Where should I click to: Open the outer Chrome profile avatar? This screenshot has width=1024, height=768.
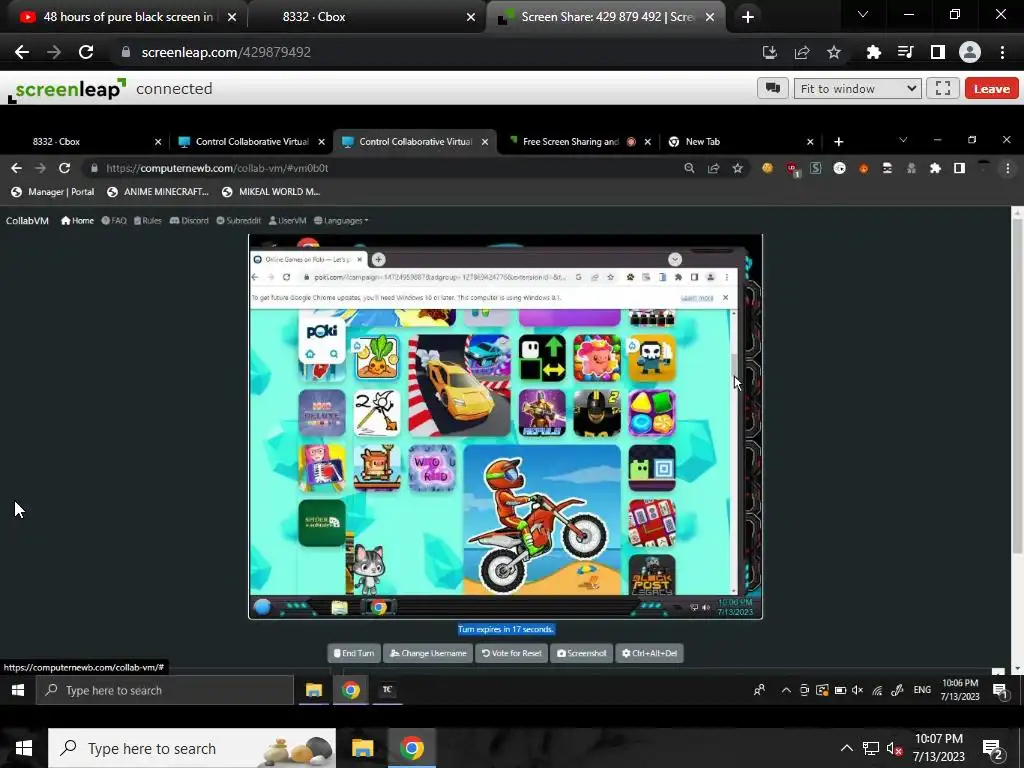click(970, 52)
